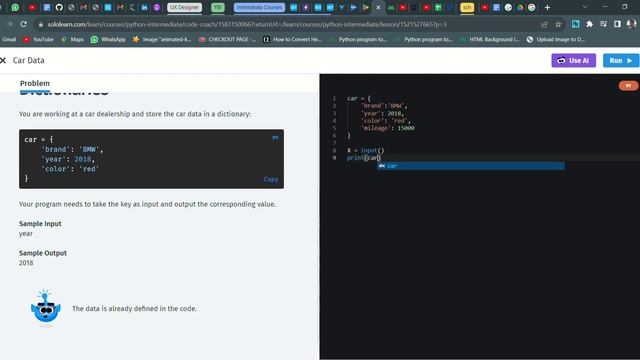Open the Upload Image to D bookmark
The image size is (640, 360).
556,39
